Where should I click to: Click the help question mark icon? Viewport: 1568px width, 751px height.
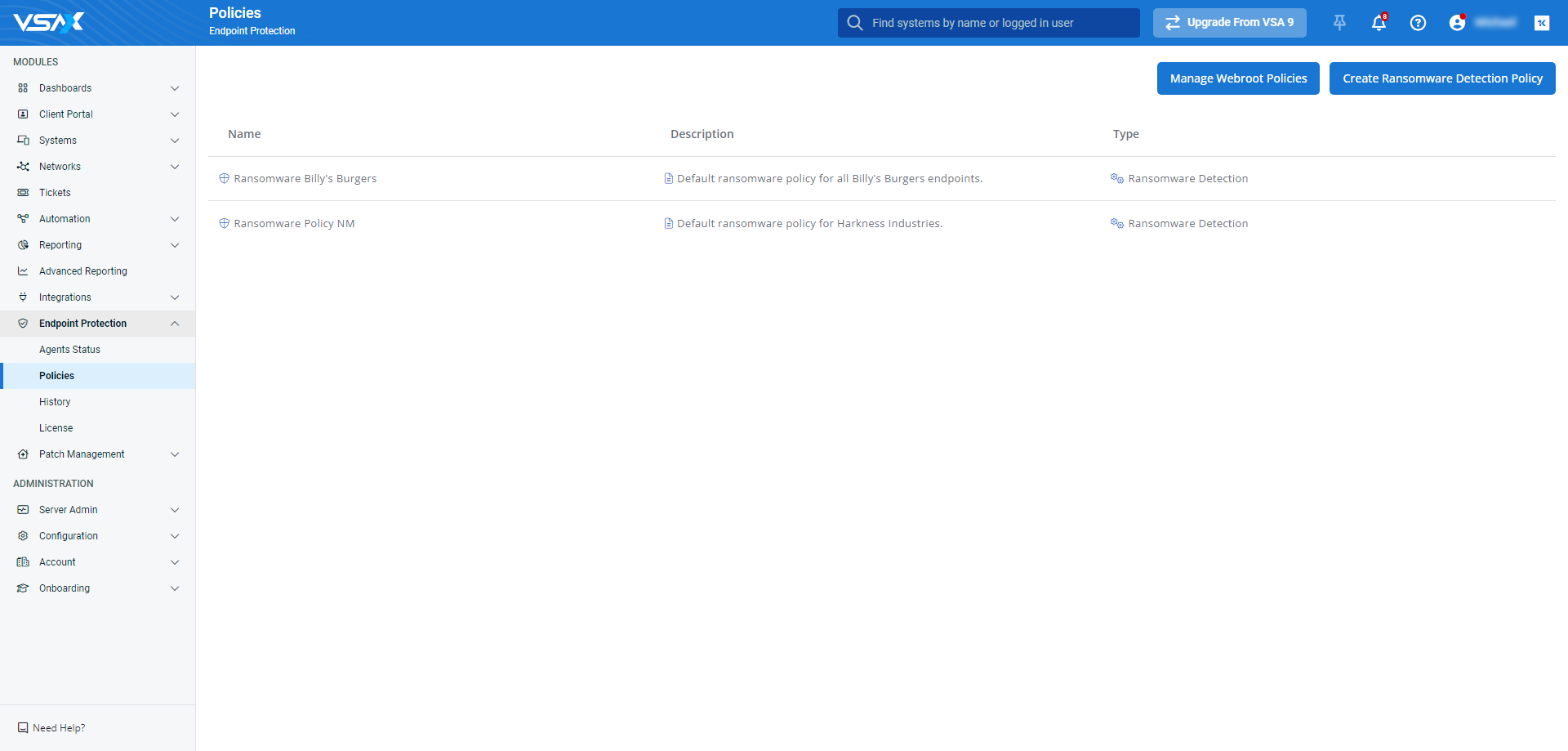(x=1418, y=23)
